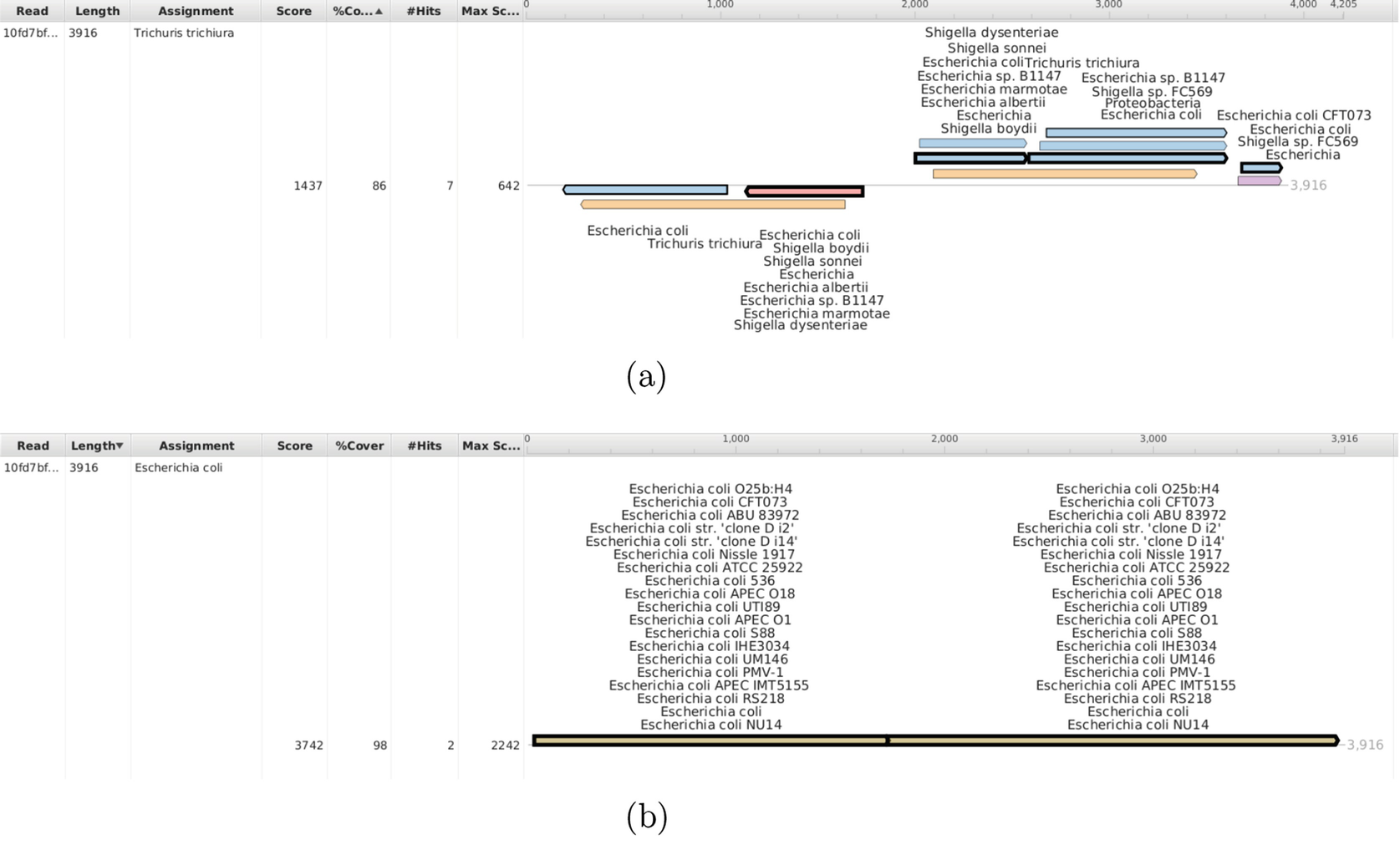
Task: Click sort arrow on bottom Length header
Action: (x=120, y=446)
